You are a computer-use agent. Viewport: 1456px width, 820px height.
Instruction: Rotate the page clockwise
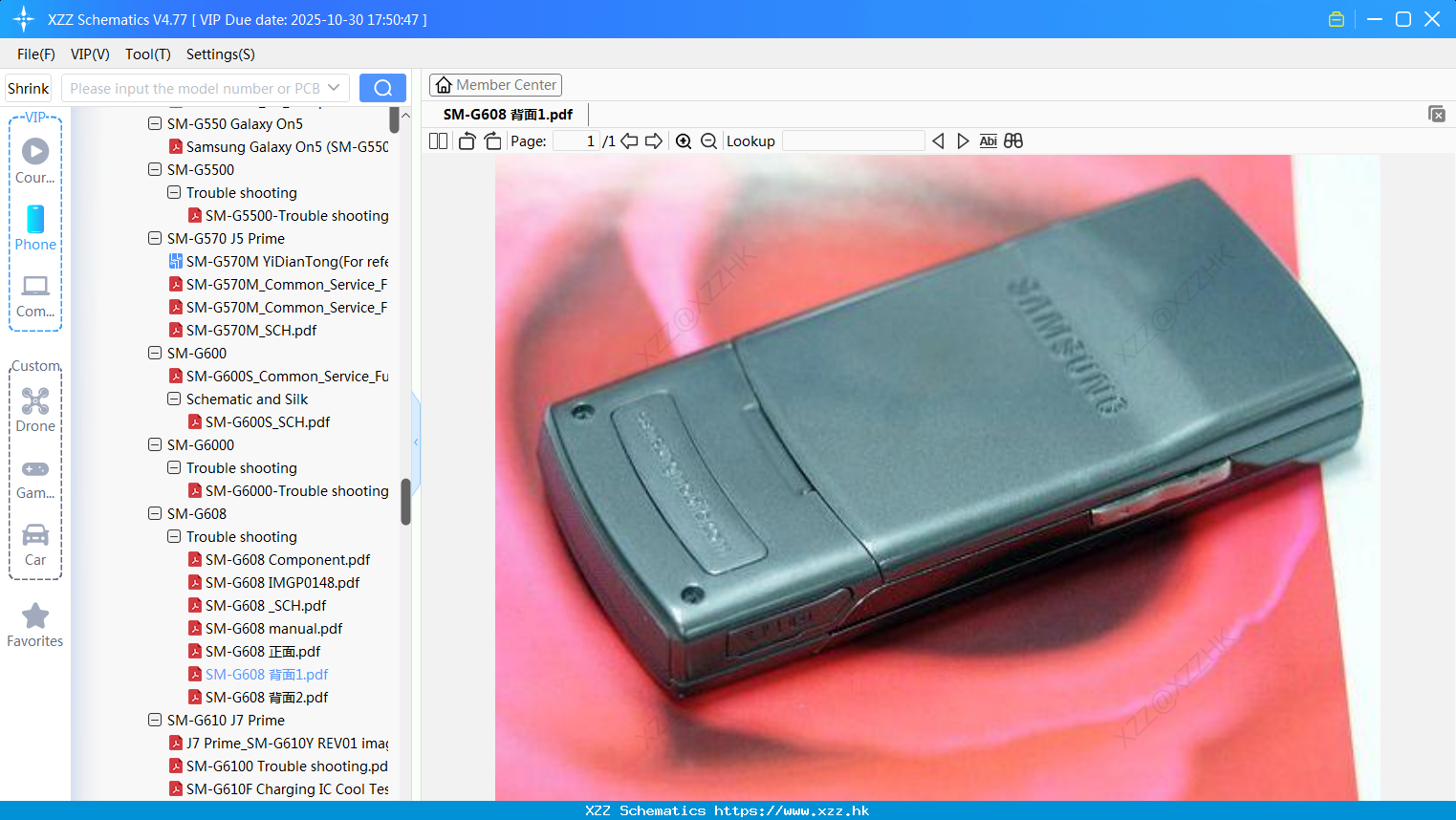click(x=492, y=141)
